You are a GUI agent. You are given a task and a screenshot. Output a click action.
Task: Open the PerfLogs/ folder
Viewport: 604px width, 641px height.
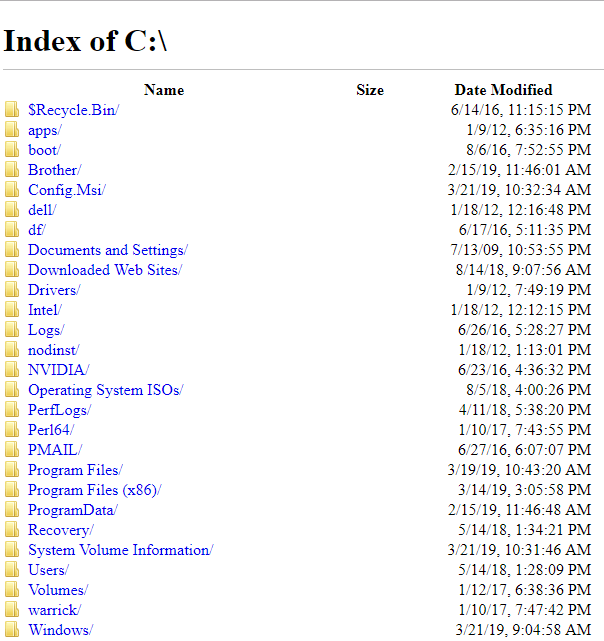[x=59, y=410]
